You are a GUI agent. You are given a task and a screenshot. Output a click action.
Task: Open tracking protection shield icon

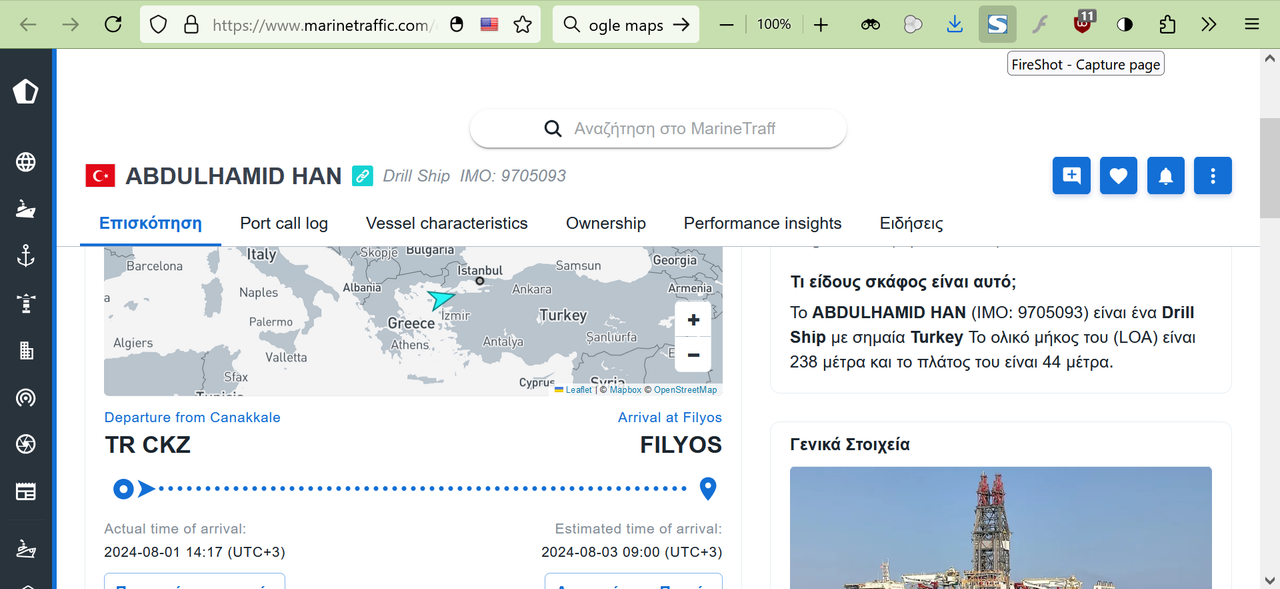click(159, 24)
